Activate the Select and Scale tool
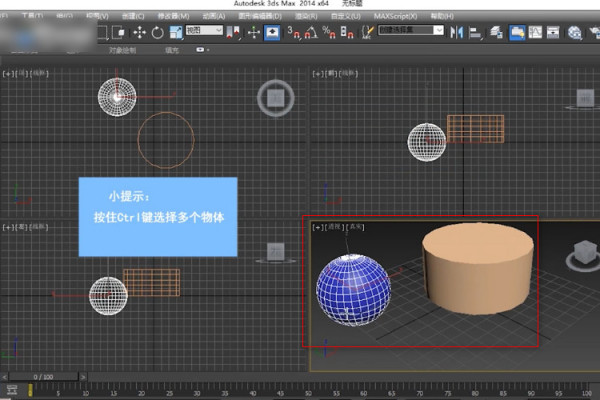The image size is (600, 400). [176, 33]
